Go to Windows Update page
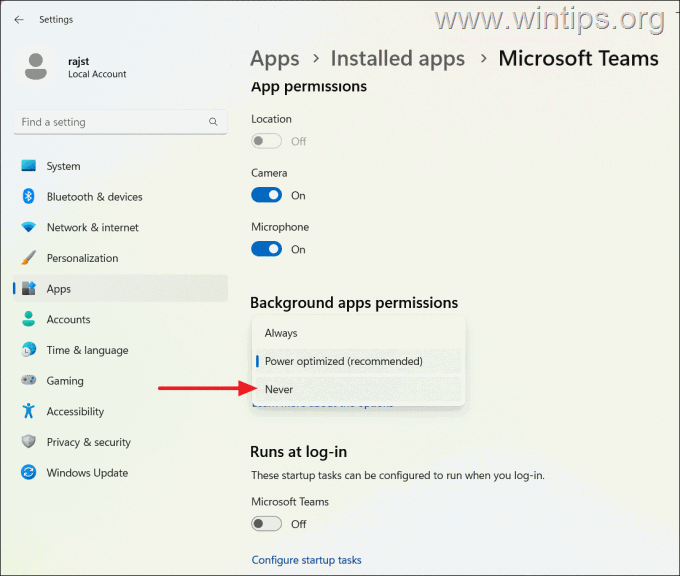 (x=120, y=472)
